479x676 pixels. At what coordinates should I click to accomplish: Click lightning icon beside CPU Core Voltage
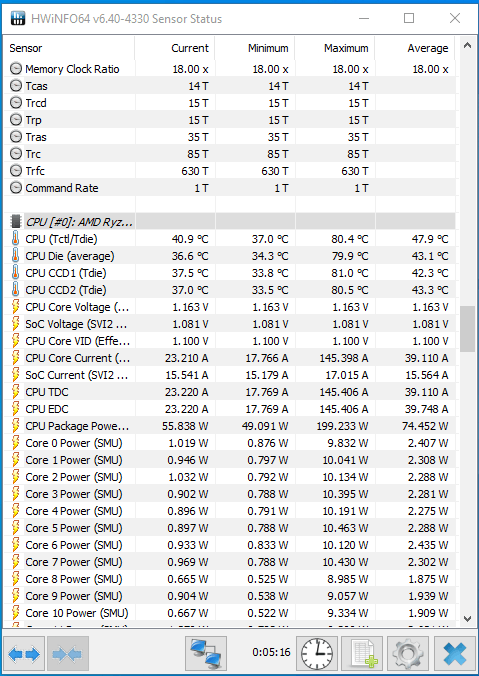16,307
